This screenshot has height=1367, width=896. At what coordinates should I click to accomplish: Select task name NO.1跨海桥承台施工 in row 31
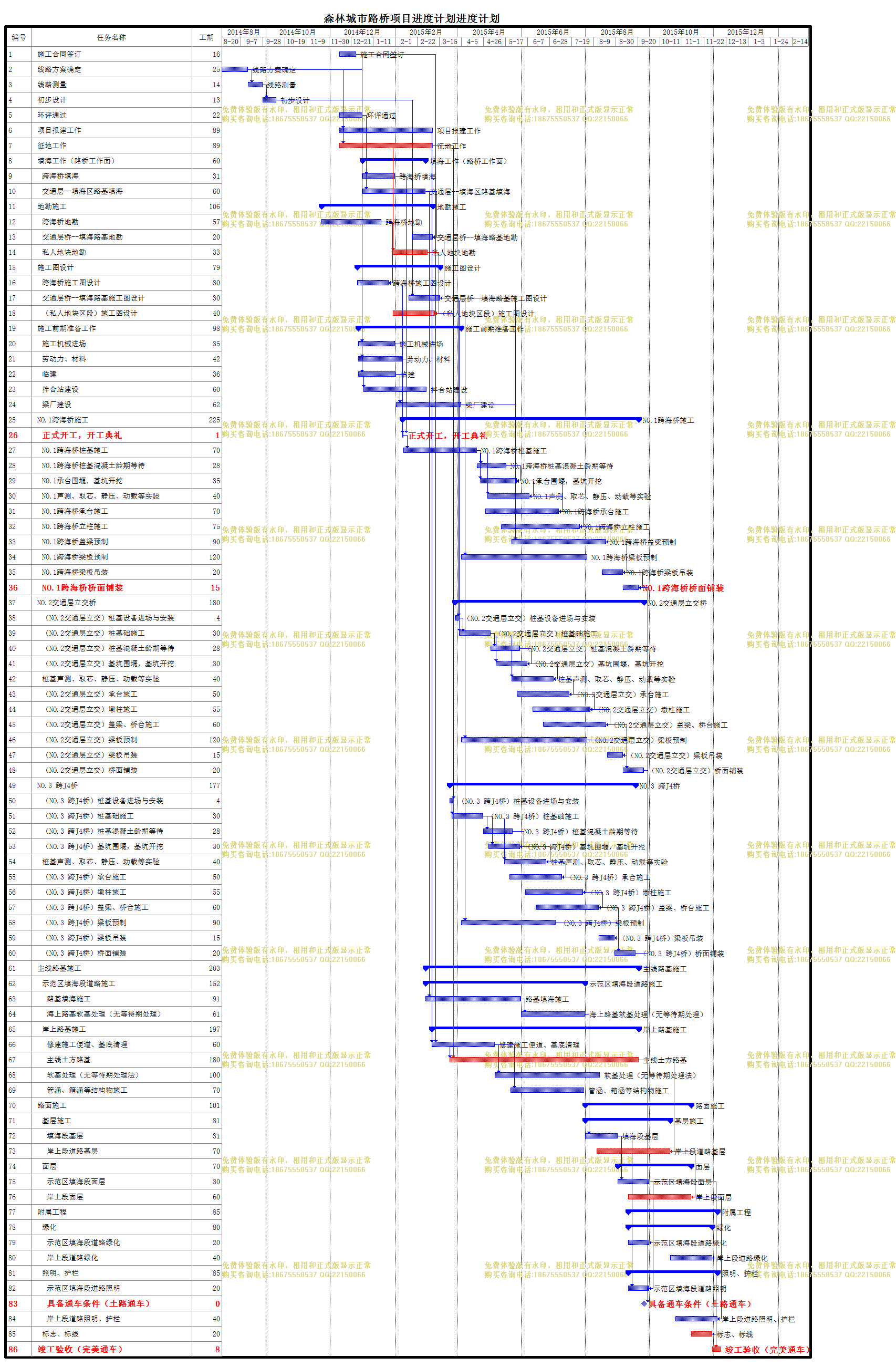click(75, 511)
